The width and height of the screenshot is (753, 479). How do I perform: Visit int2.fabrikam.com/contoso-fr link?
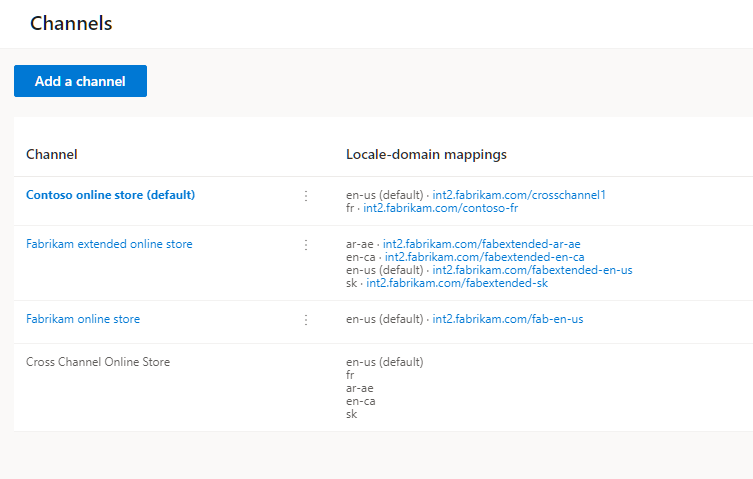click(441, 208)
